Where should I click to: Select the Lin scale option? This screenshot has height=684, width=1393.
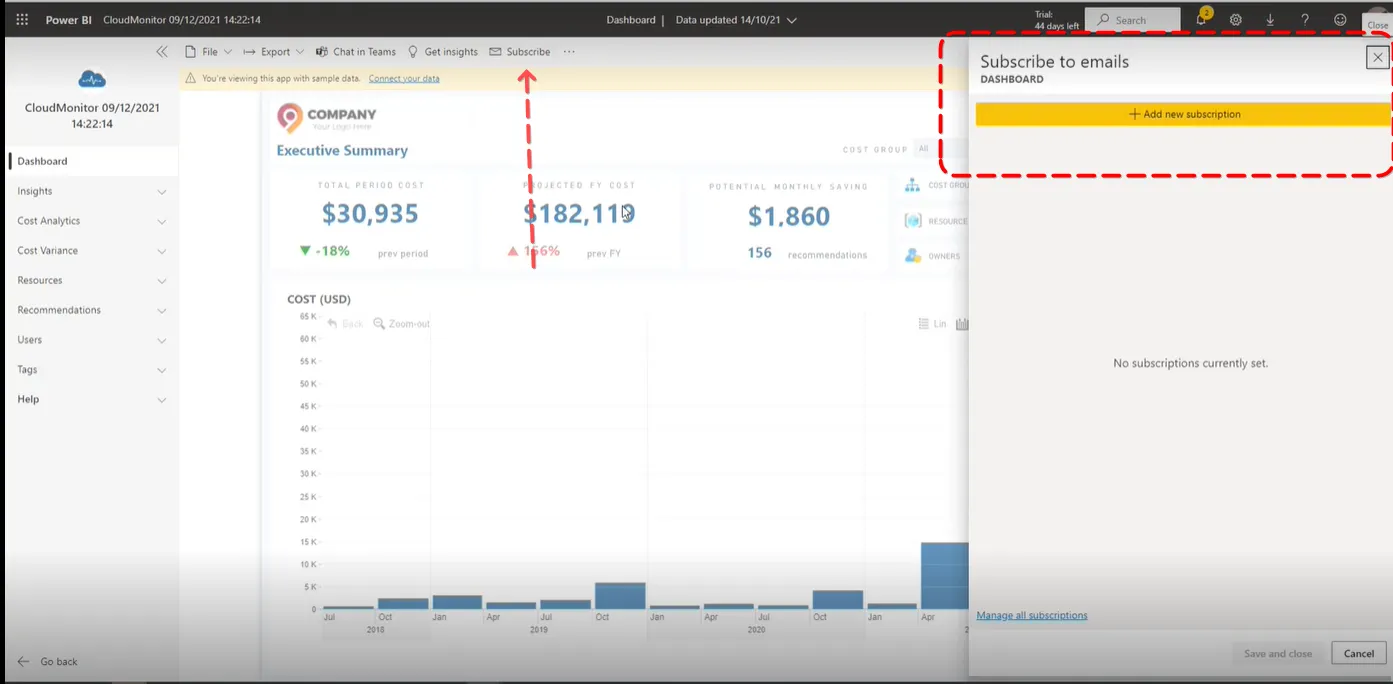[x=932, y=324]
